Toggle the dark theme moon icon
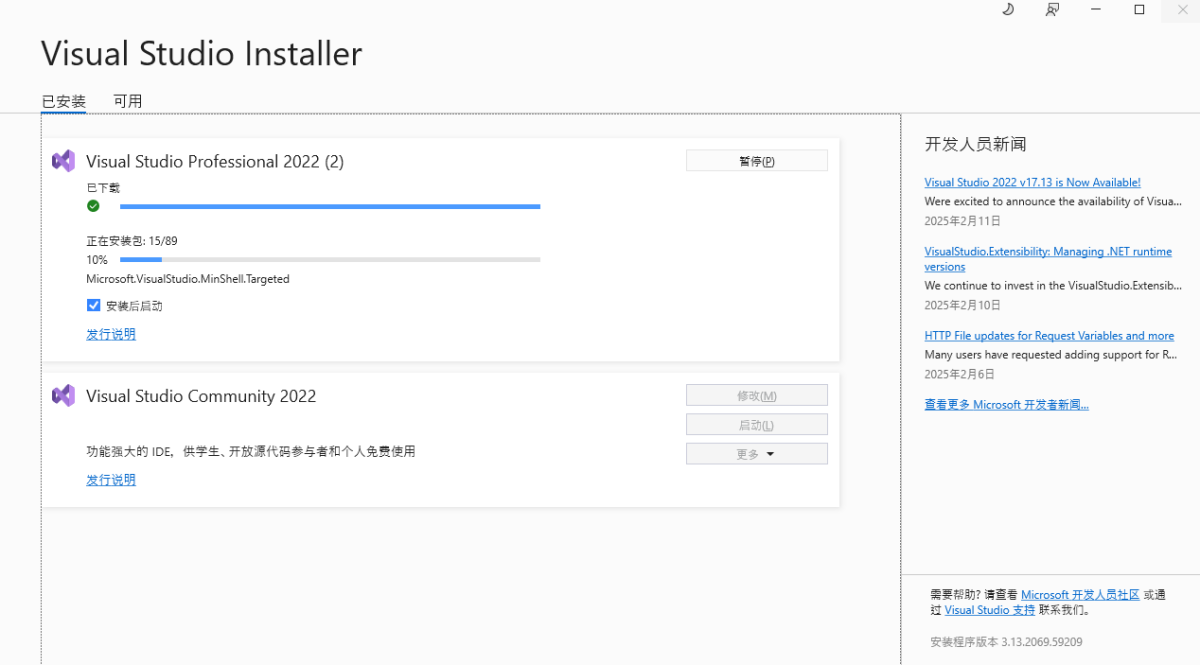Screen dimensions: 1200x665 click(x=1008, y=9)
